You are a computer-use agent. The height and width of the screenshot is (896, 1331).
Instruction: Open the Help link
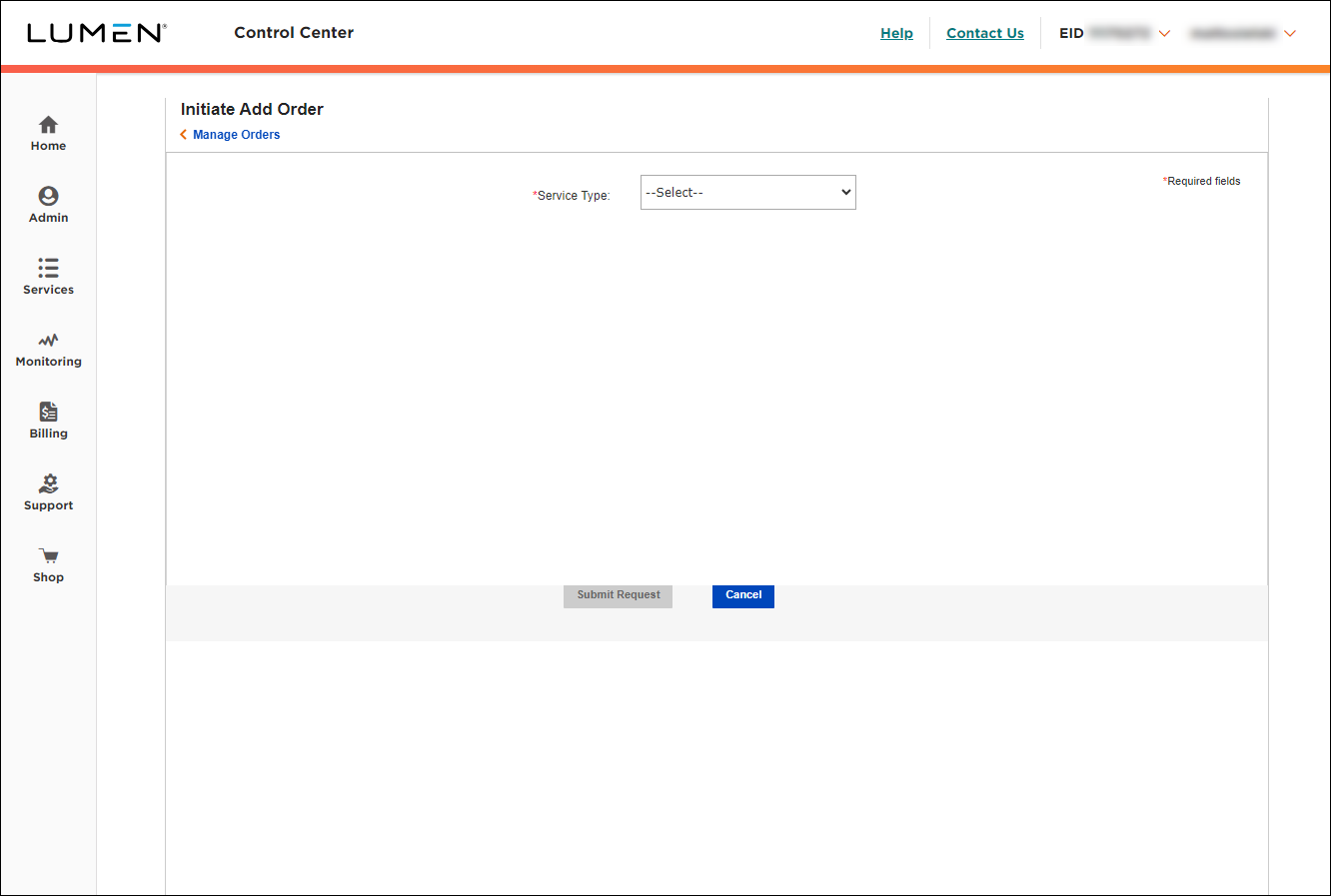pos(896,33)
